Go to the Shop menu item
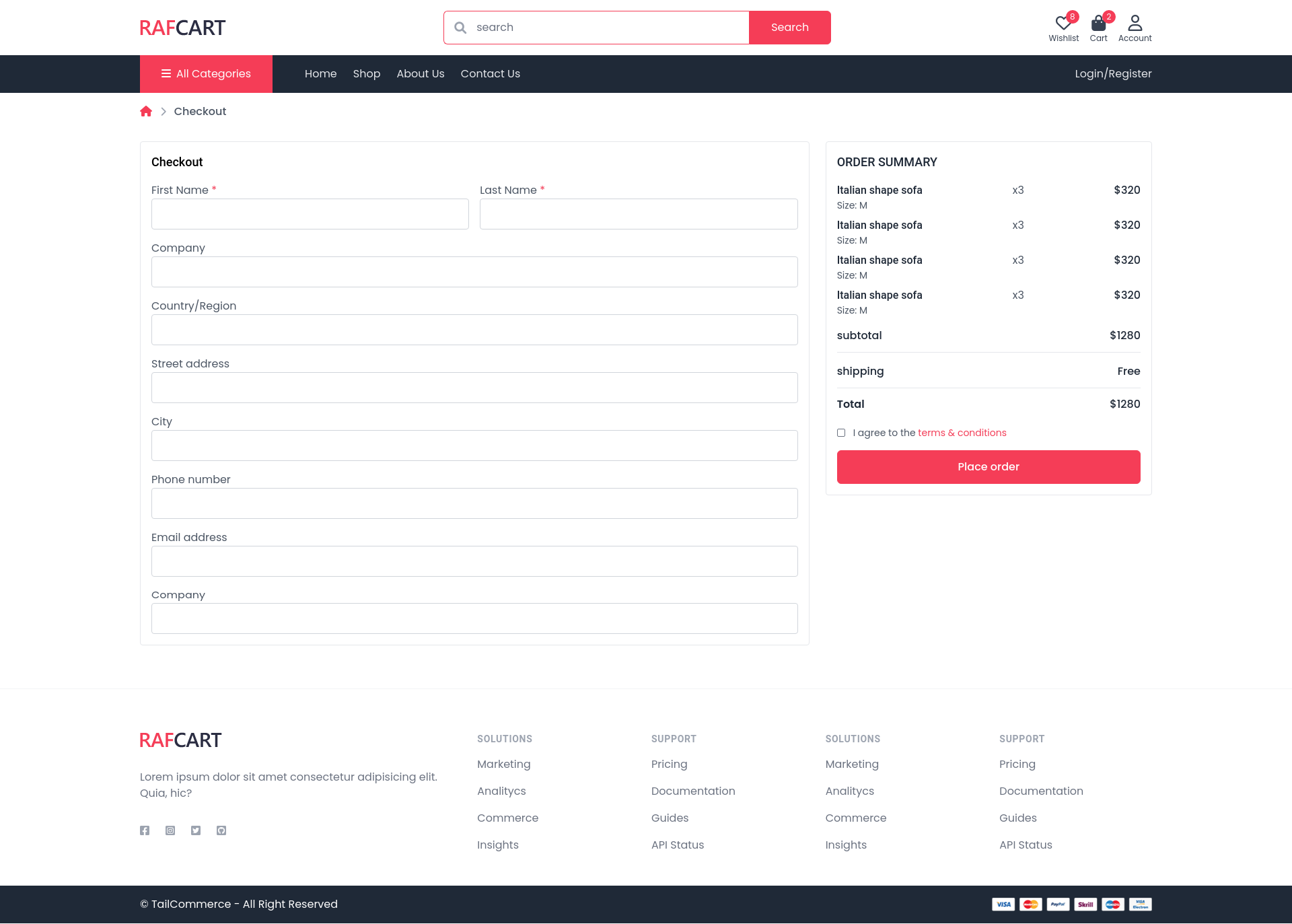1292x924 pixels. (367, 74)
